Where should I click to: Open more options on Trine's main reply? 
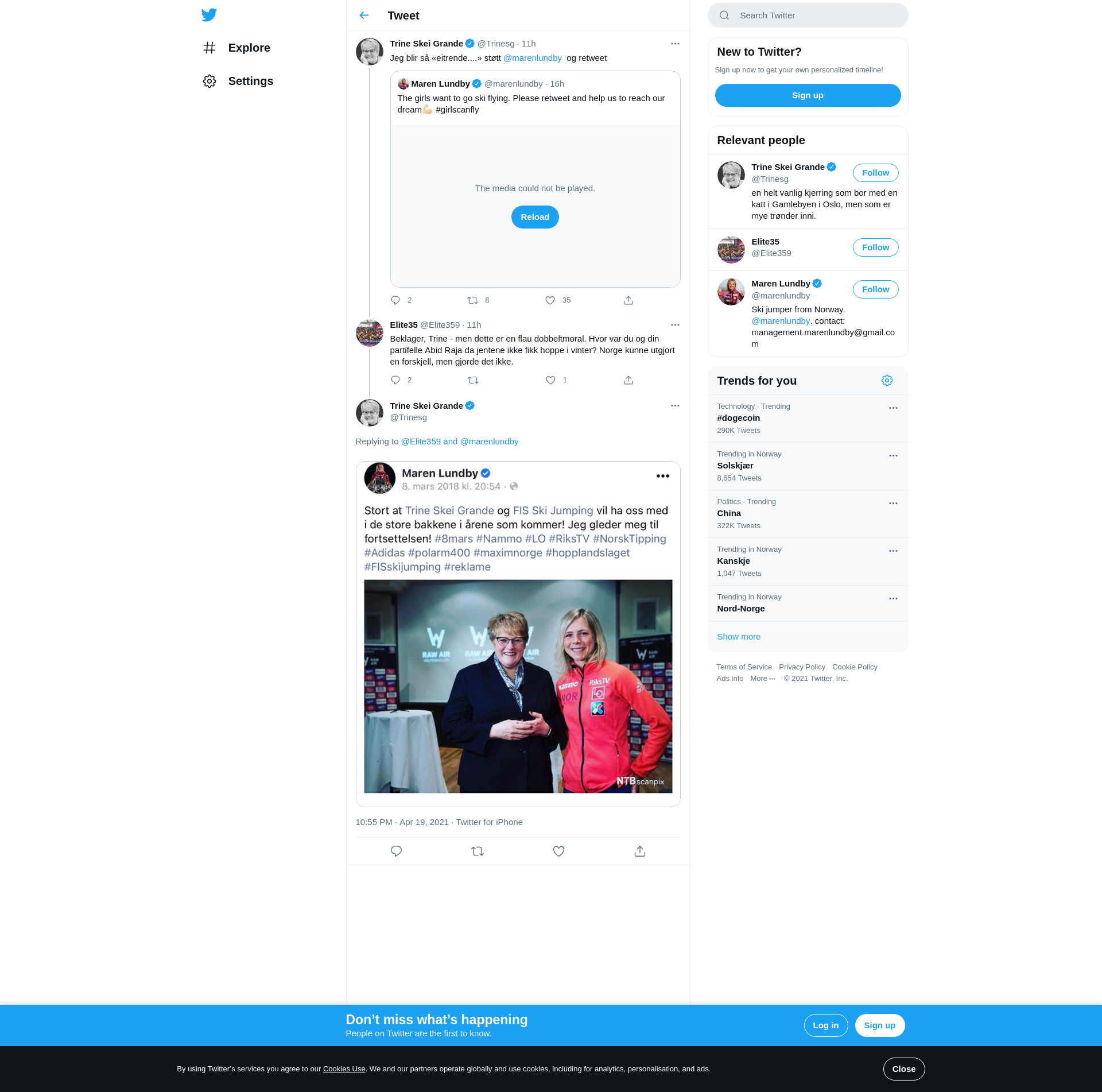point(675,405)
